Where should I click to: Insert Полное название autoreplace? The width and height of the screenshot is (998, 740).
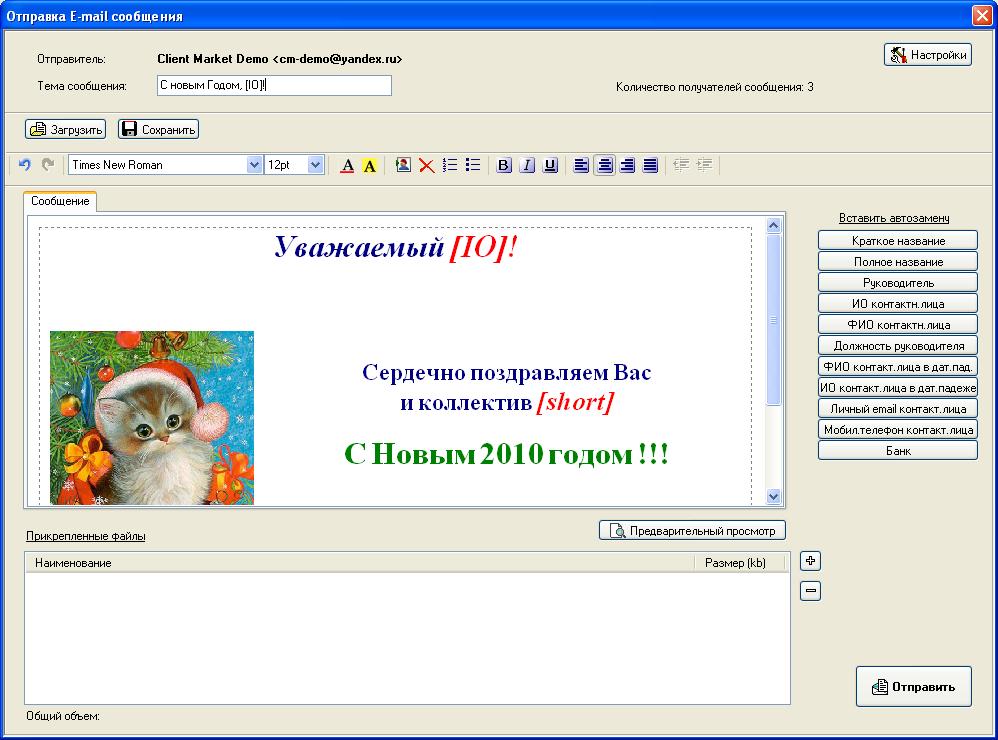pos(898,262)
